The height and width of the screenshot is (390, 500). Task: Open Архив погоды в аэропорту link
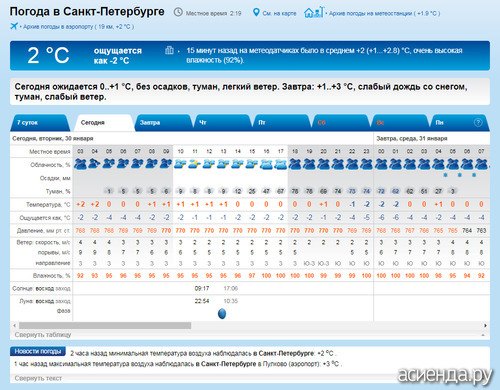pyautogui.click(x=78, y=27)
